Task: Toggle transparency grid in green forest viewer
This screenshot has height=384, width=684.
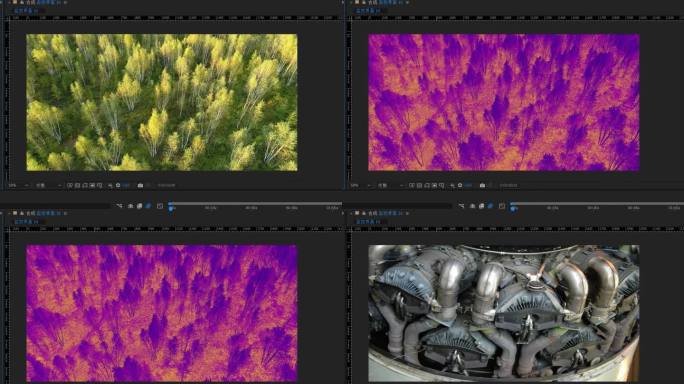Action: 77,185
